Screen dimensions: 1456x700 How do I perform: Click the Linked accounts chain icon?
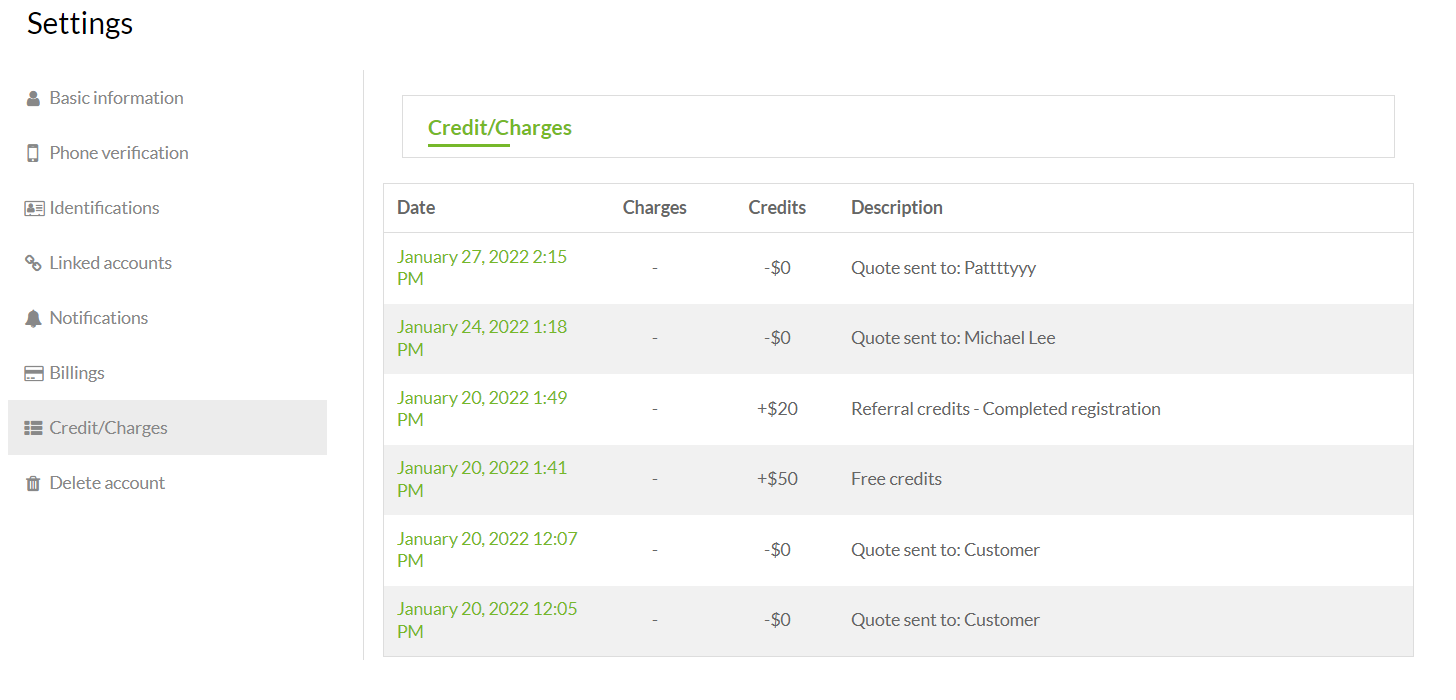[33, 263]
